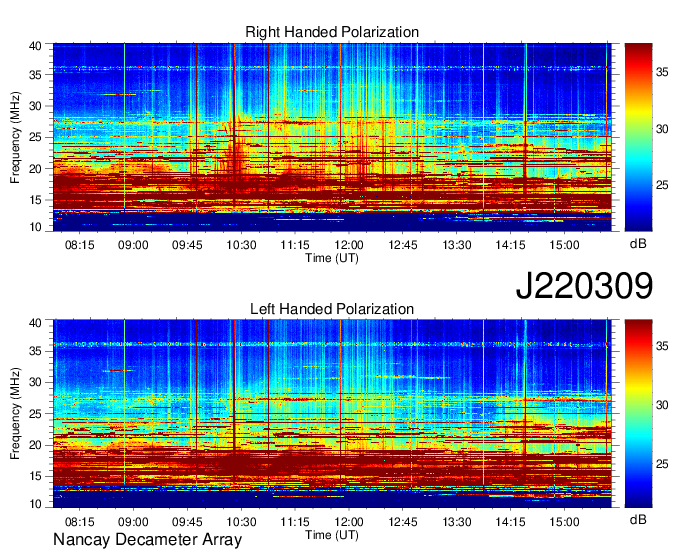Click the "Left Handed Polarization" plot title
680x552 pixels.
pos(332,309)
